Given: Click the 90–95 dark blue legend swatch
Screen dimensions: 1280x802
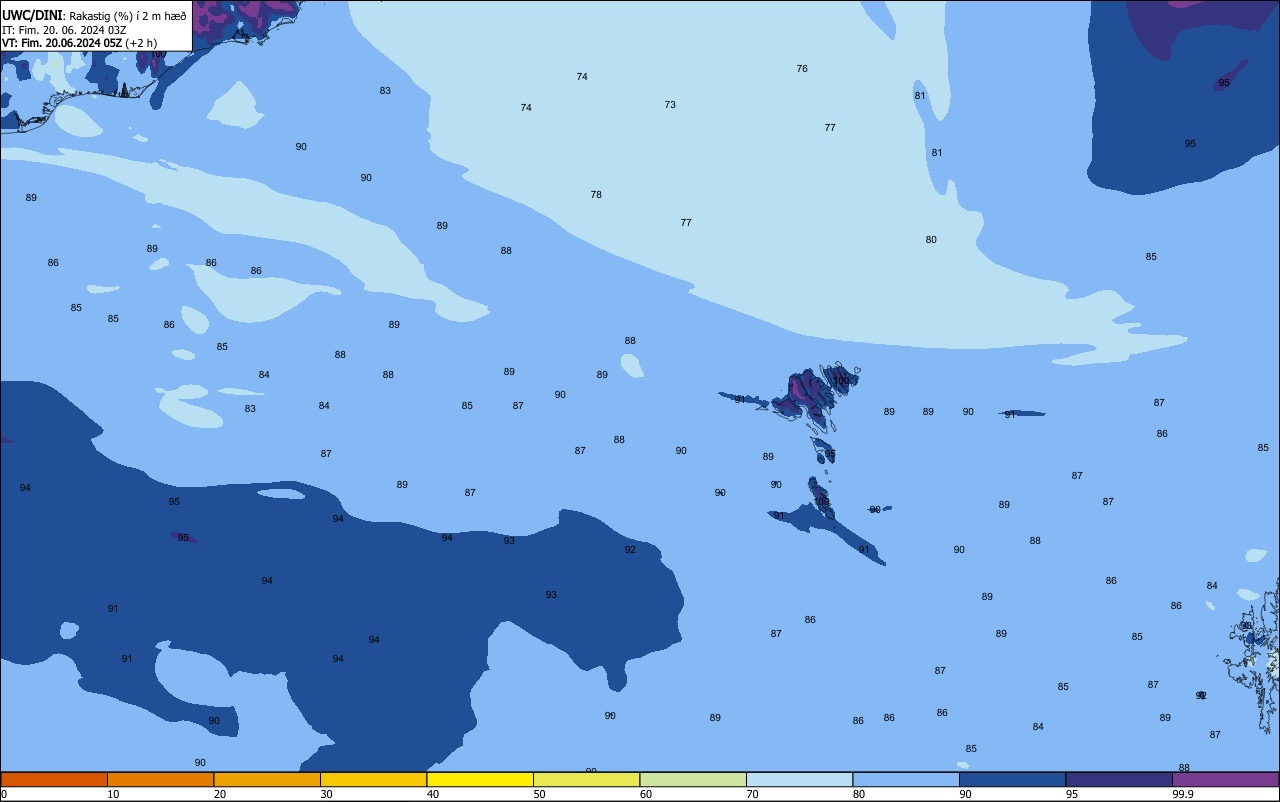Looking at the screenshot, I should click(x=1012, y=779).
